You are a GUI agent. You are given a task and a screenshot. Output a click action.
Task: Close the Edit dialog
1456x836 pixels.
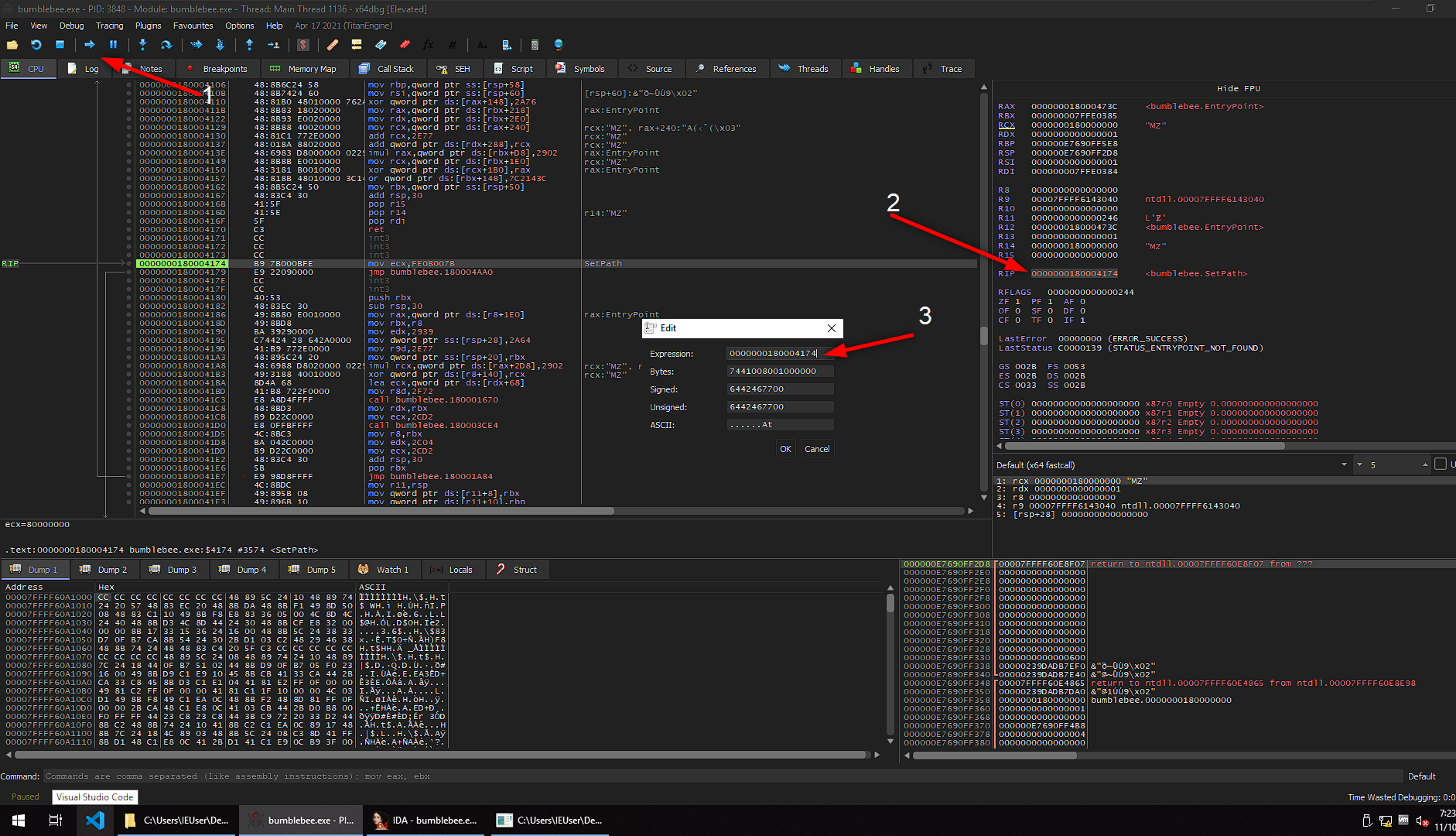[x=832, y=328]
